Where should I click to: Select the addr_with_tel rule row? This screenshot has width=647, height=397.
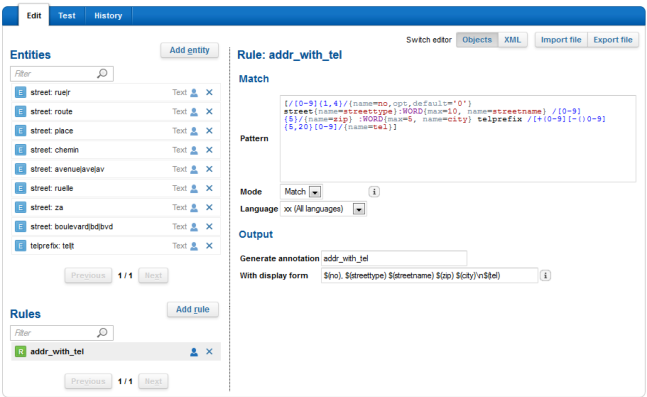pos(116,352)
